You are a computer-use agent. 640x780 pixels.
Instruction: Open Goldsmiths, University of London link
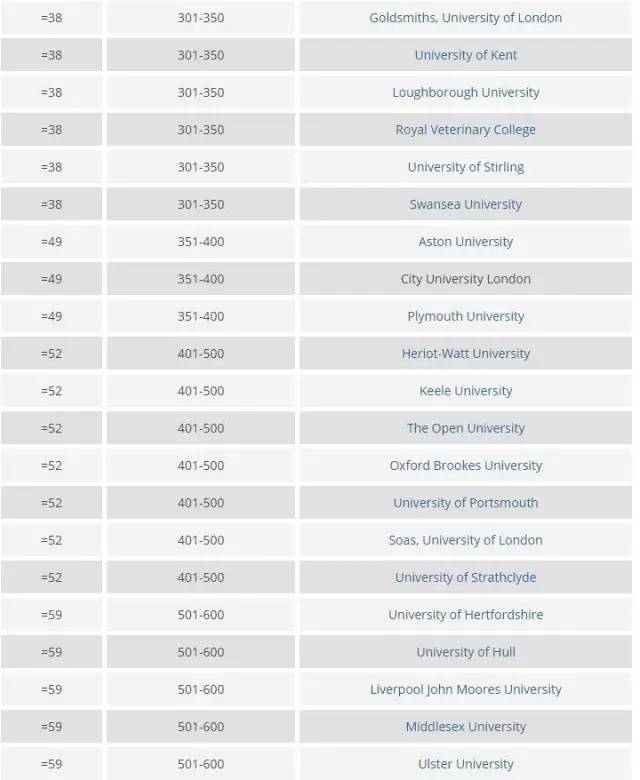click(465, 18)
